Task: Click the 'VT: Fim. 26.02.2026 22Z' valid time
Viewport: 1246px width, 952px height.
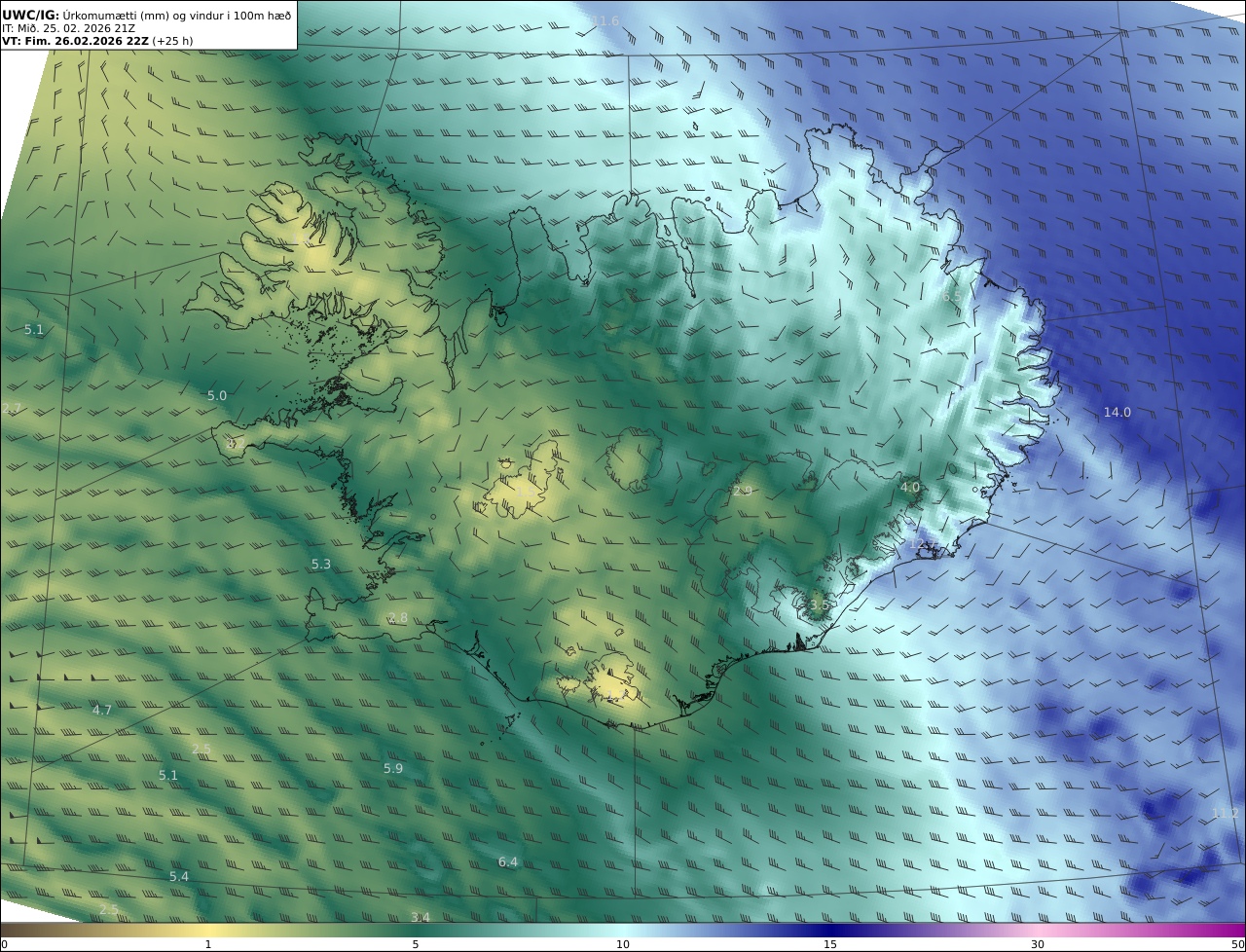Action: pos(75,41)
